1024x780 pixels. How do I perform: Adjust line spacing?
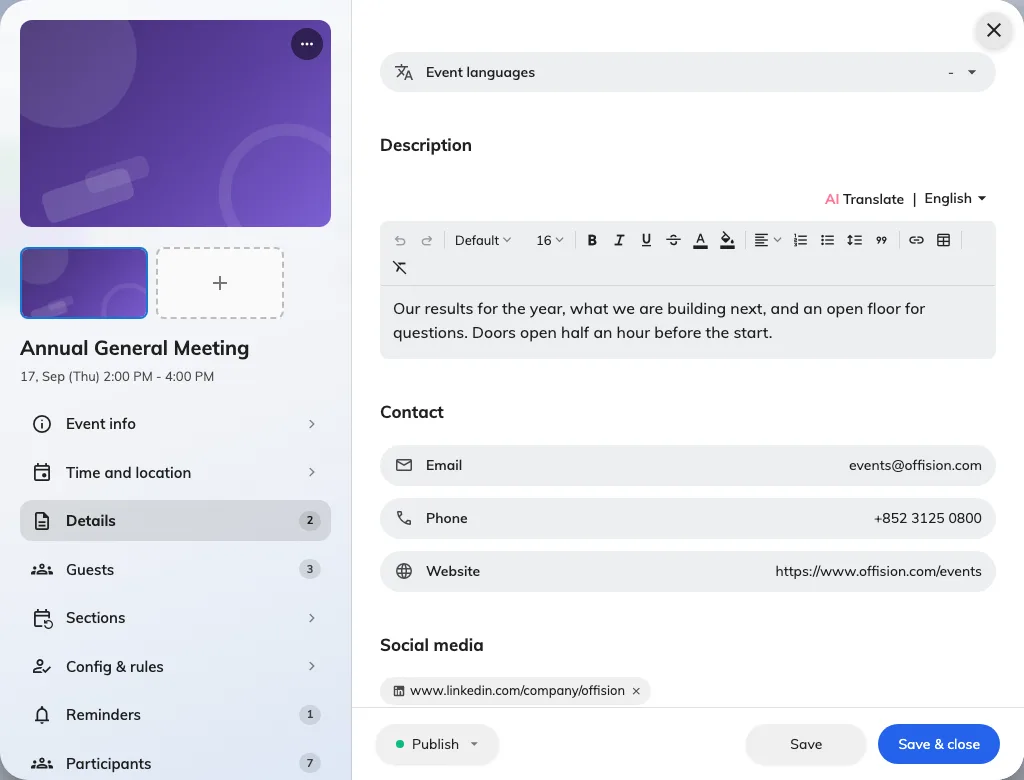pos(854,240)
